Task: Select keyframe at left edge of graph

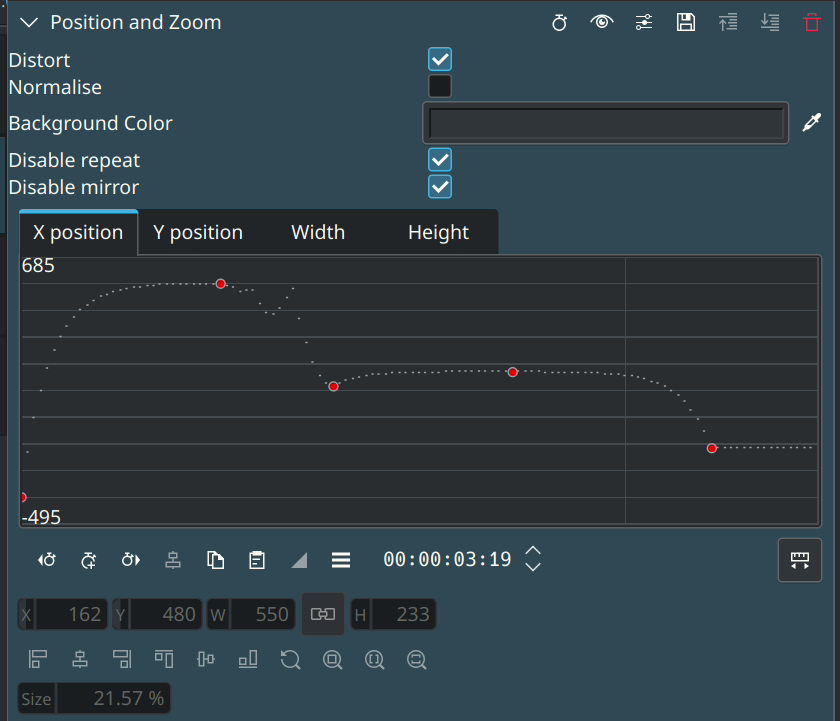Action: point(23,497)
